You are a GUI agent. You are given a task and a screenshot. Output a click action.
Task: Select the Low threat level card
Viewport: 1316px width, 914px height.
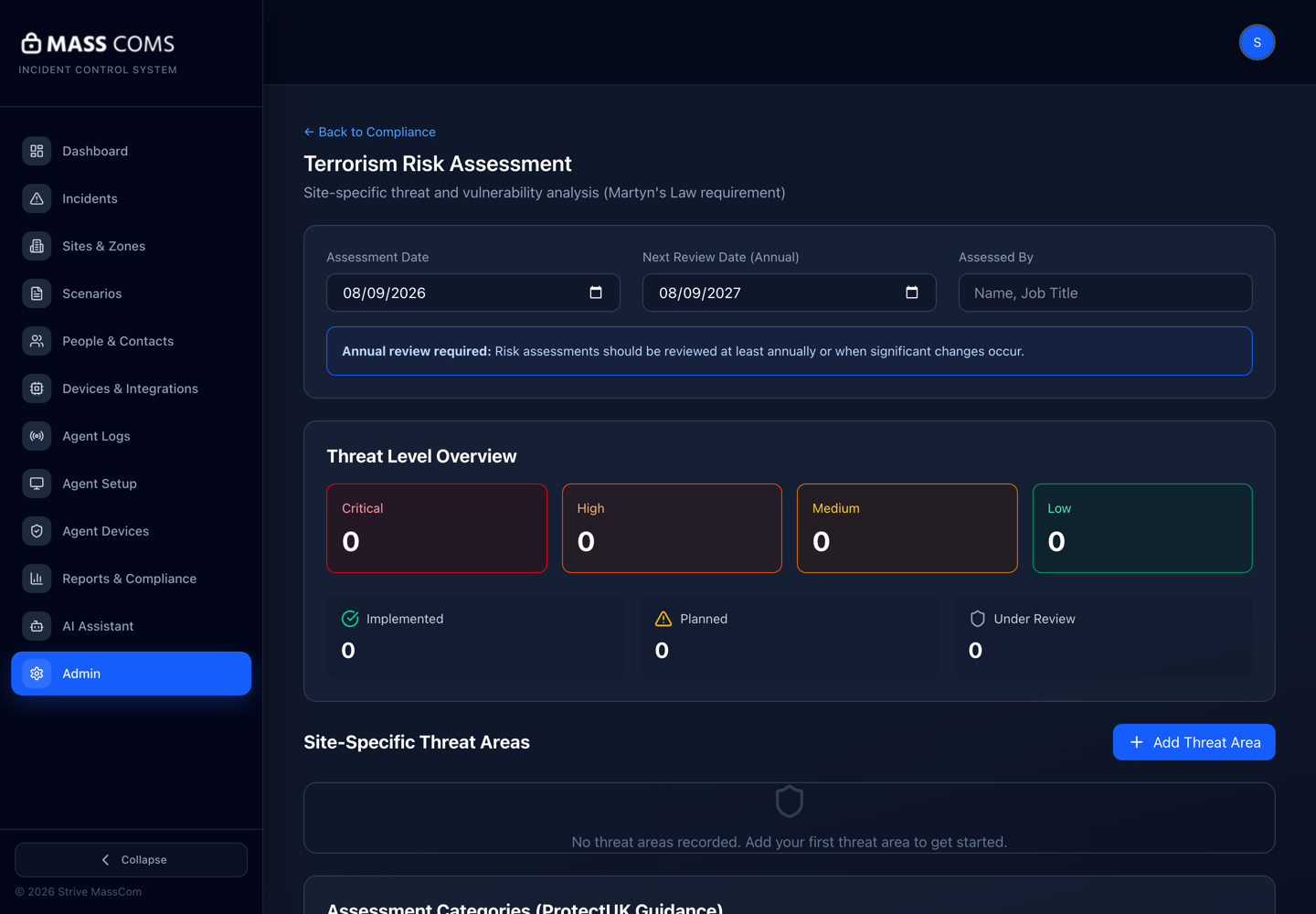point(1142,528)
